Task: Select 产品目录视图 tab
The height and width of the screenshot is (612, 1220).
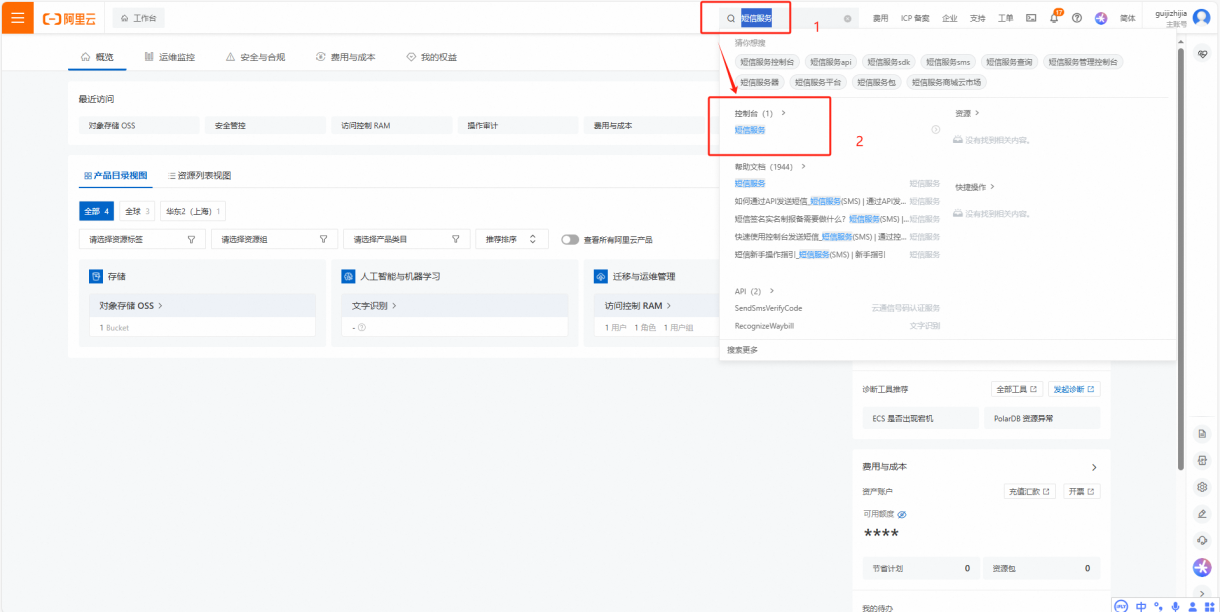Action: [x=116, y=175]
